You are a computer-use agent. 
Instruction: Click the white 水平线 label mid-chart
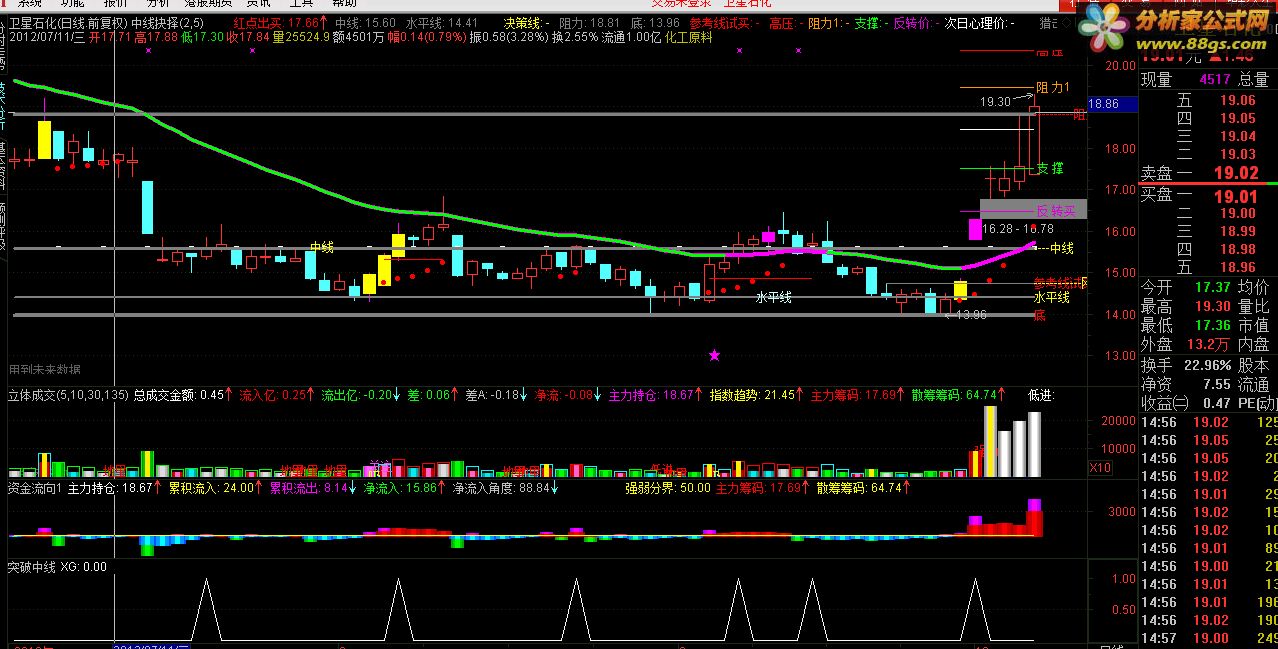pos(773,297)
